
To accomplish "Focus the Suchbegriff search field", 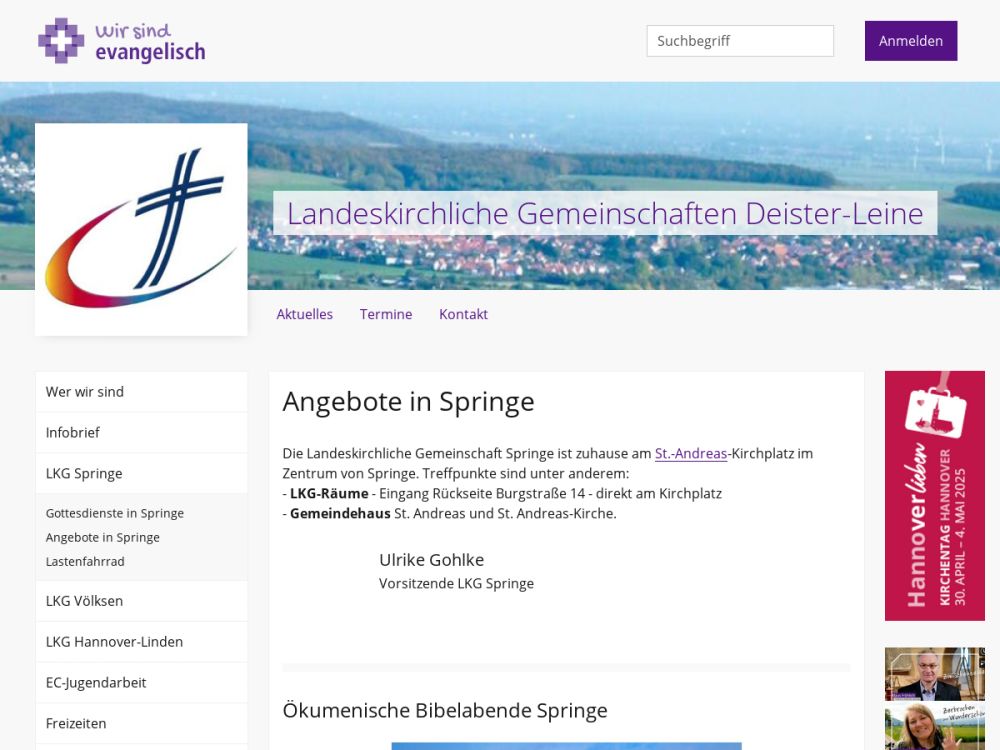I will point(740,41).
